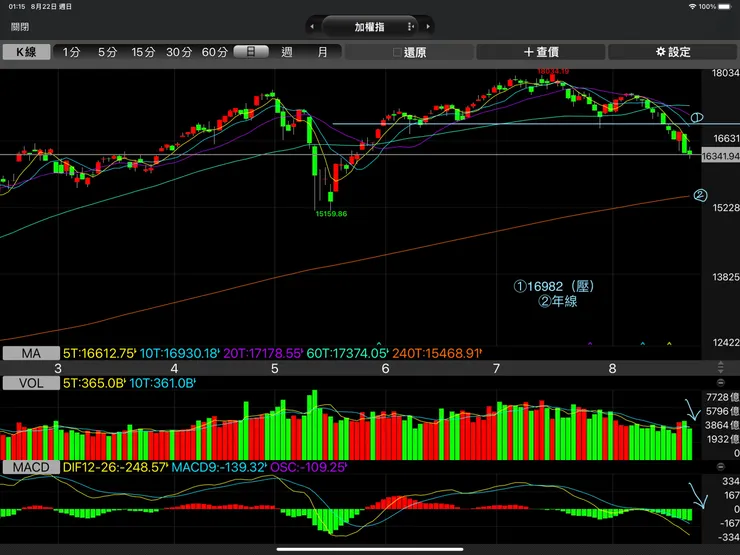Collapse the MACD panel with minus icon

point(720,467)
